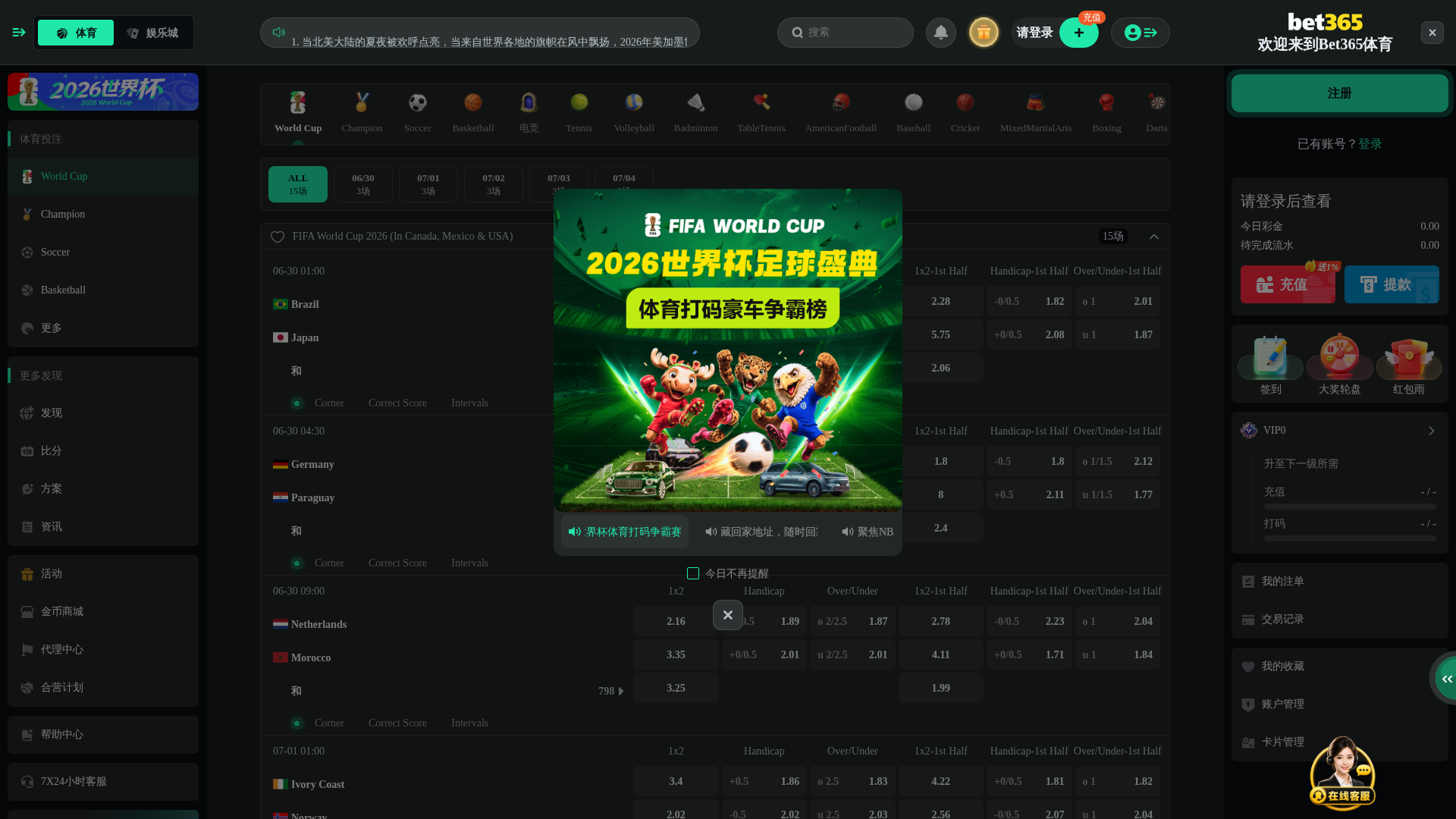The height and width of the screenshot is (819, 1456).
Task: Check the 今日不再提醒 checkbox
Action: click(x=692, y=573)
